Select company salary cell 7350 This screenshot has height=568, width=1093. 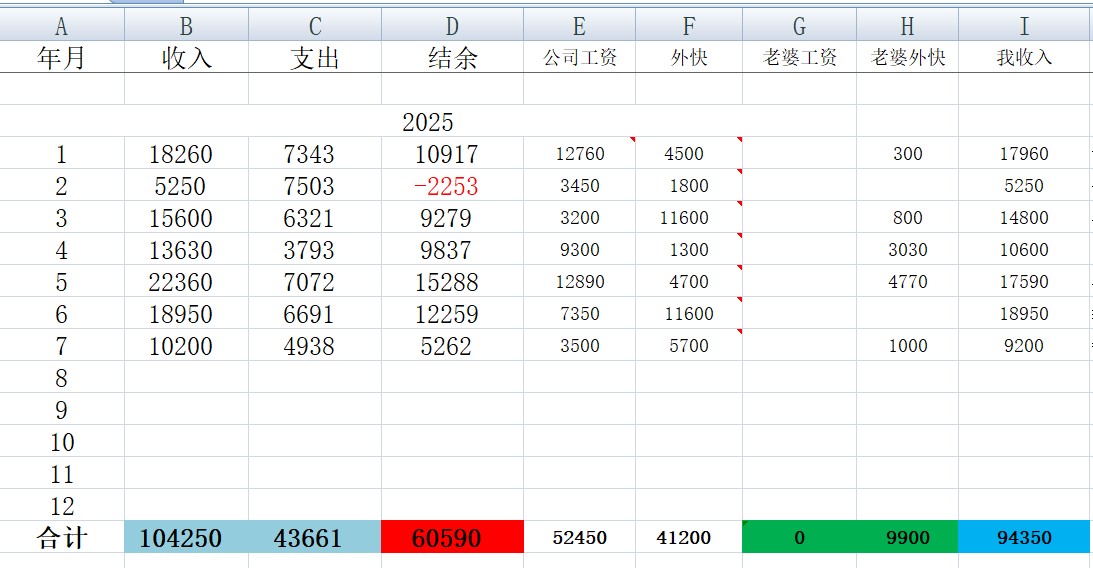(x=579, y=314)
